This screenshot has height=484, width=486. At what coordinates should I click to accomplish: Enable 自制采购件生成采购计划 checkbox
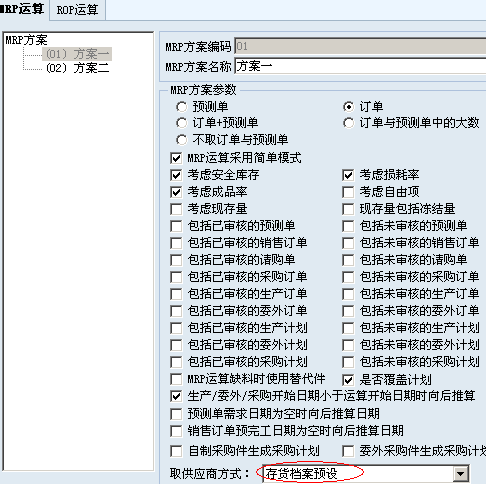[176, 451]
